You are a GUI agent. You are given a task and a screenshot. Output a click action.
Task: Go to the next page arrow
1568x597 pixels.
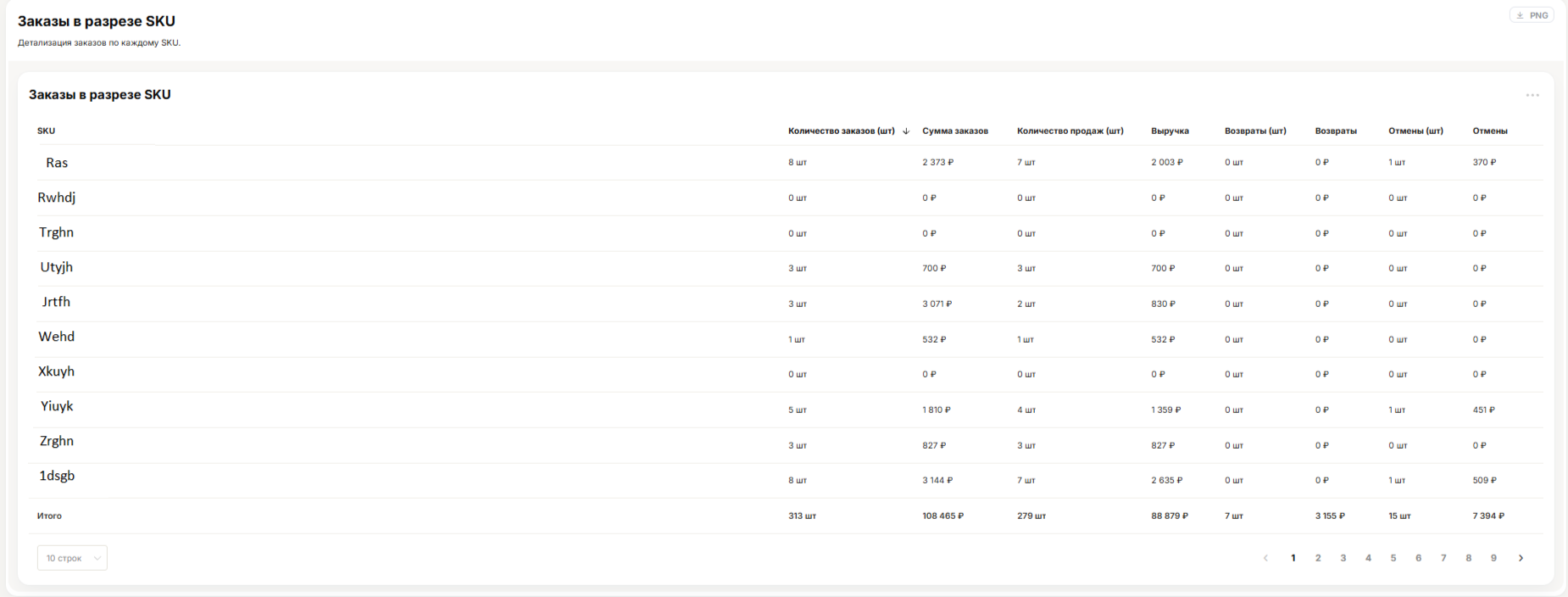pyautogui.click(x=1521, y=558)
